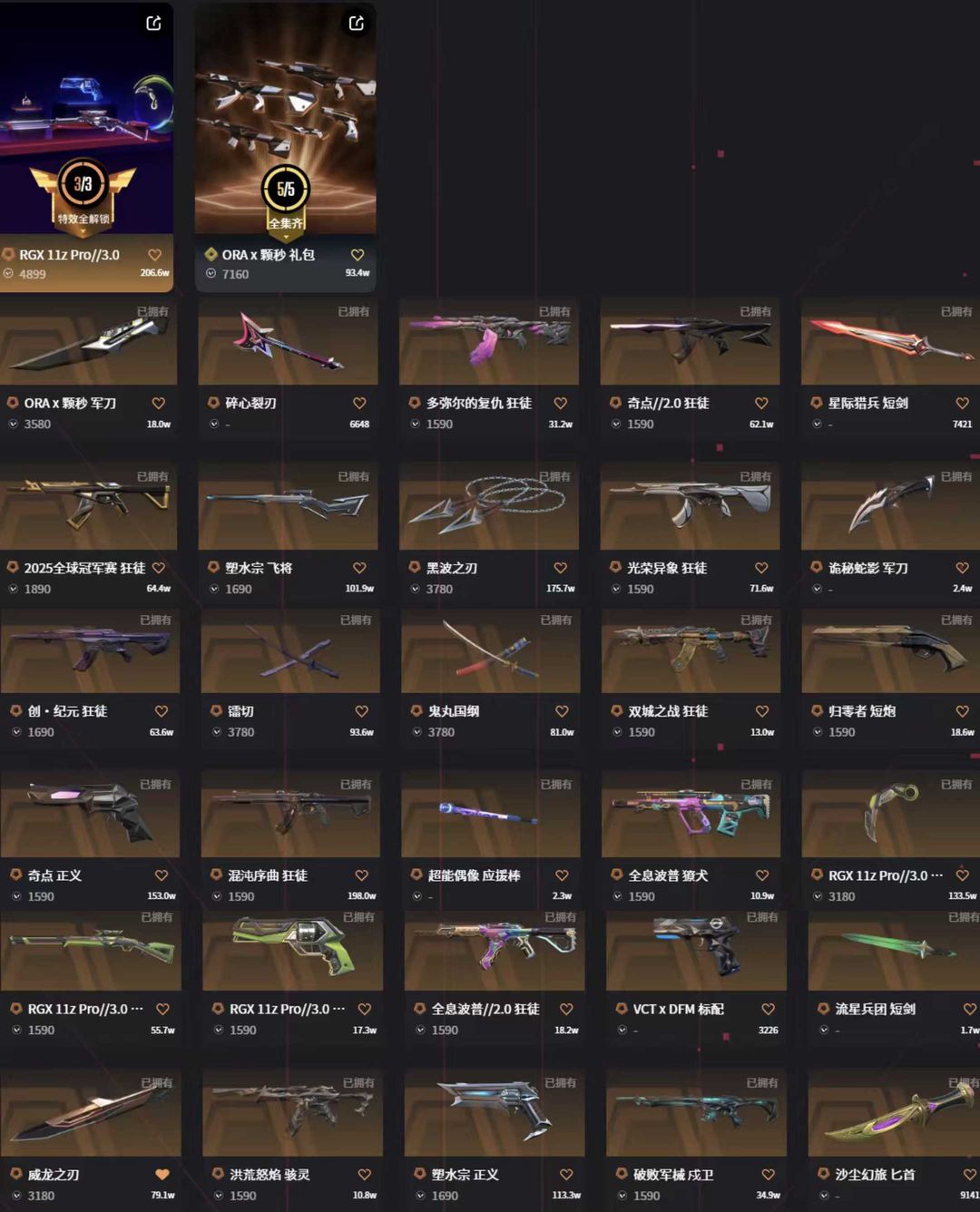Click the heart icon for 鬼丸国纲
980x1212 pixels.
point(562,711)
